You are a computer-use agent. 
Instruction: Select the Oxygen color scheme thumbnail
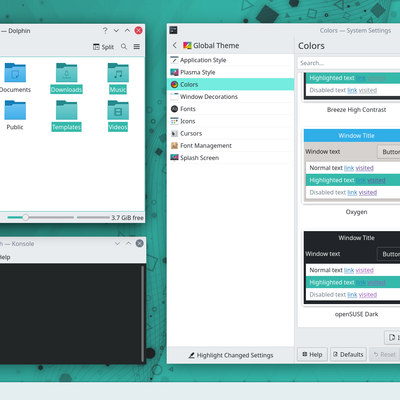(352, 166)
